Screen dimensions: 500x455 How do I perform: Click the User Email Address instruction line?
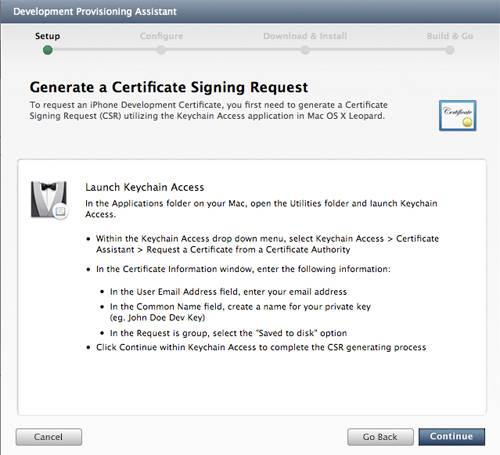228,292
